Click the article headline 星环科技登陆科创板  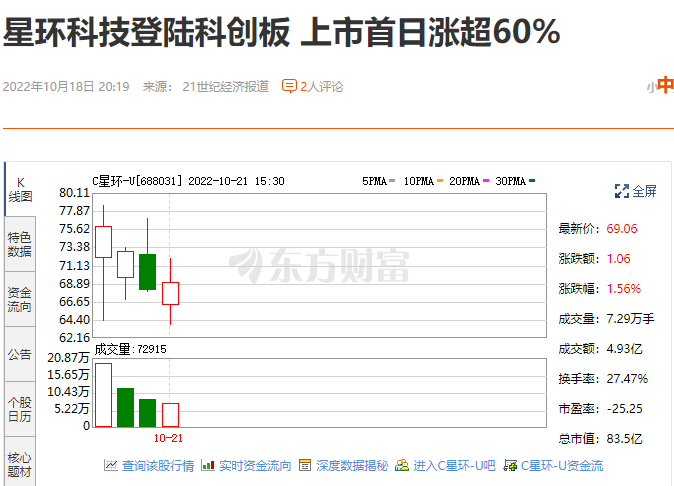[x=146, y=32]
